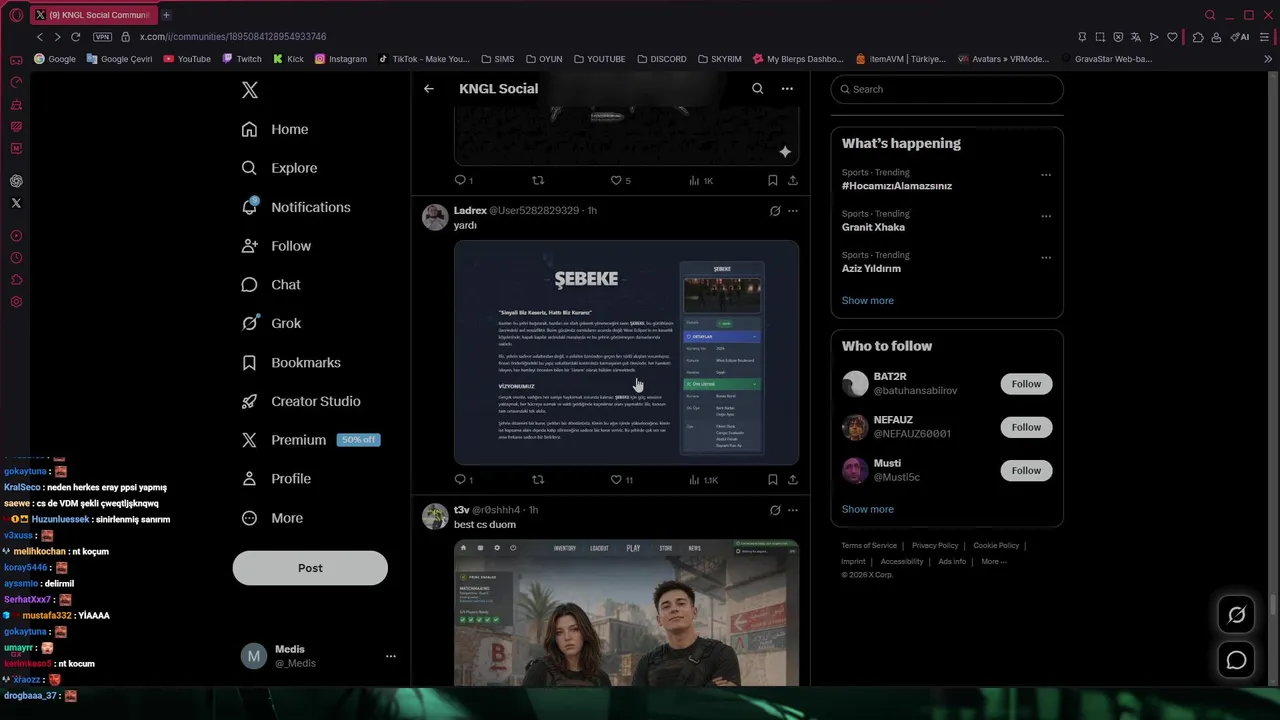Show more under Who to follow
Image resolution: width=1280 pixels, height=720 pixels.
[x=868, y=509]
